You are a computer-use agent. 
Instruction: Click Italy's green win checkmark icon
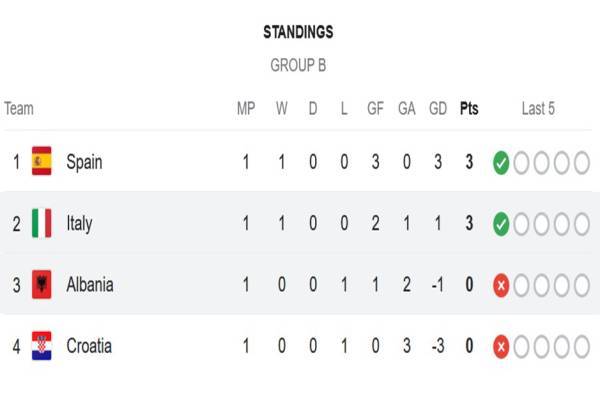[x=501, y=224]
